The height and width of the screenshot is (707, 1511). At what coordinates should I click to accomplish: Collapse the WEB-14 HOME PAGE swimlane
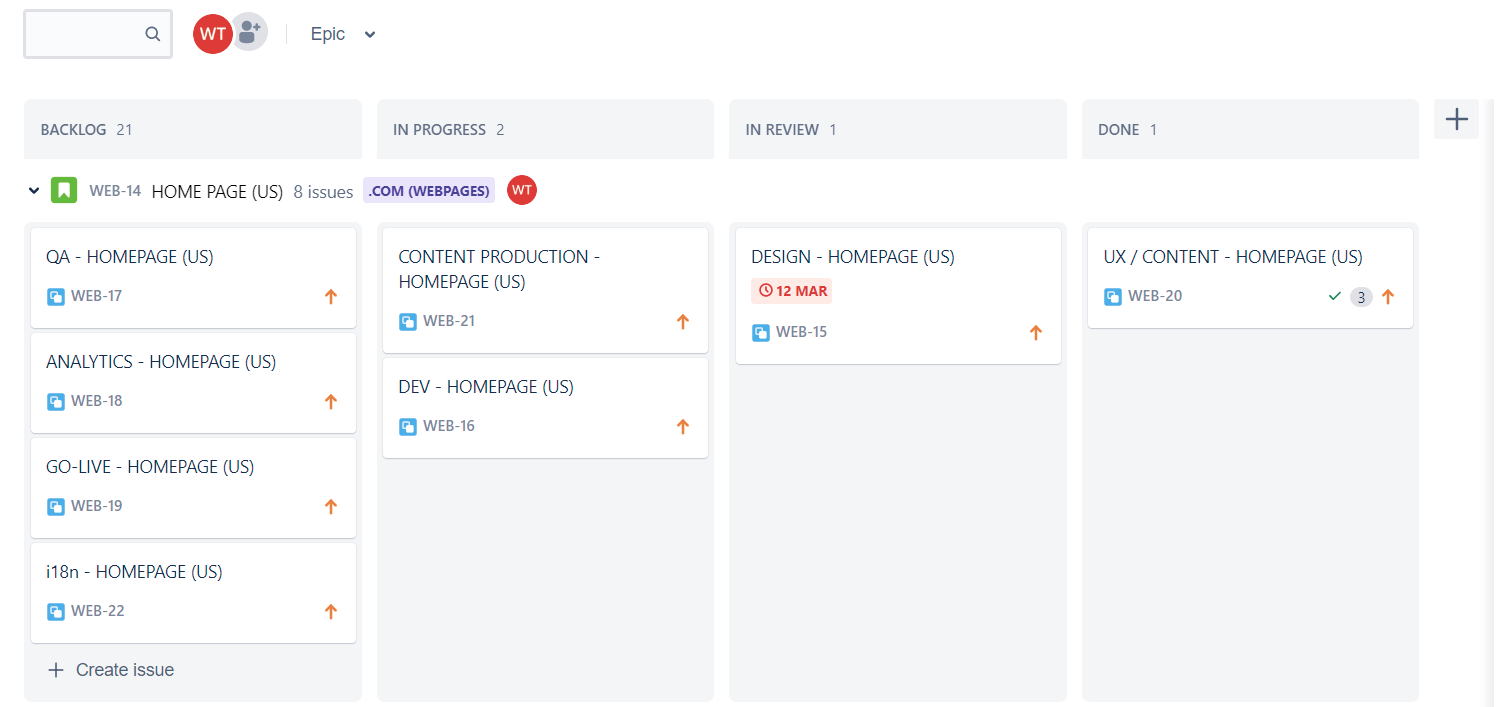(x=34, y=191)
